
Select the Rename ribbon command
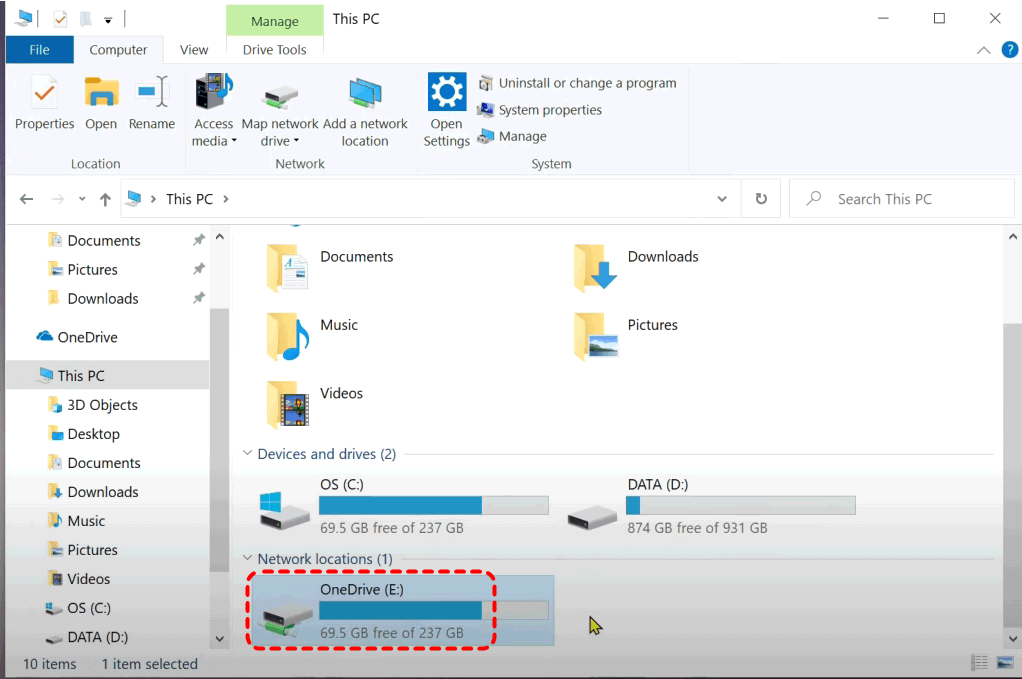coord(152,103)
